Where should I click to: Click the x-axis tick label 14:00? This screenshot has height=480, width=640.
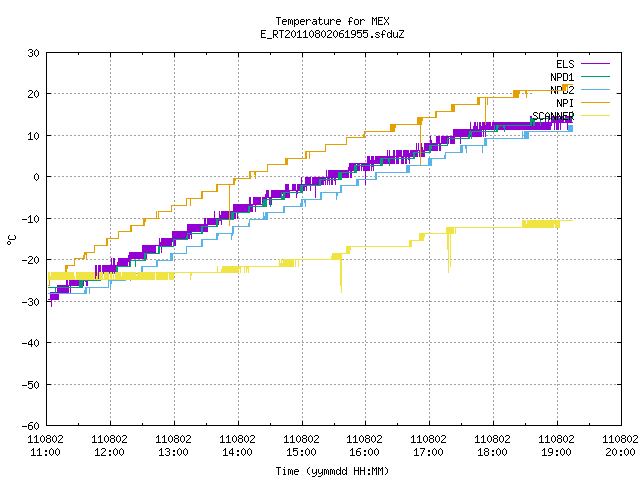click(237, 452)
